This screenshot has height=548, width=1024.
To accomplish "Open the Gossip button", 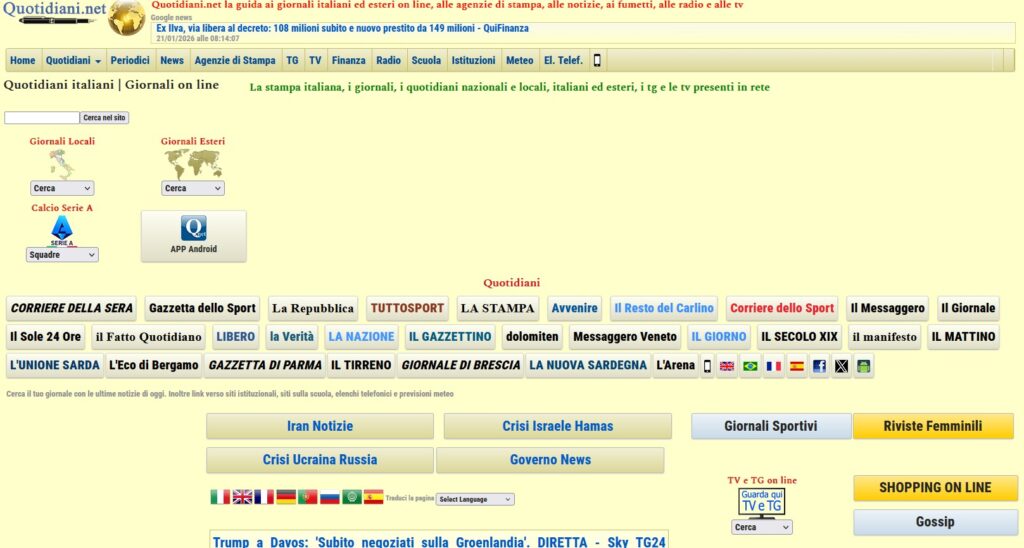I will 935,522.
